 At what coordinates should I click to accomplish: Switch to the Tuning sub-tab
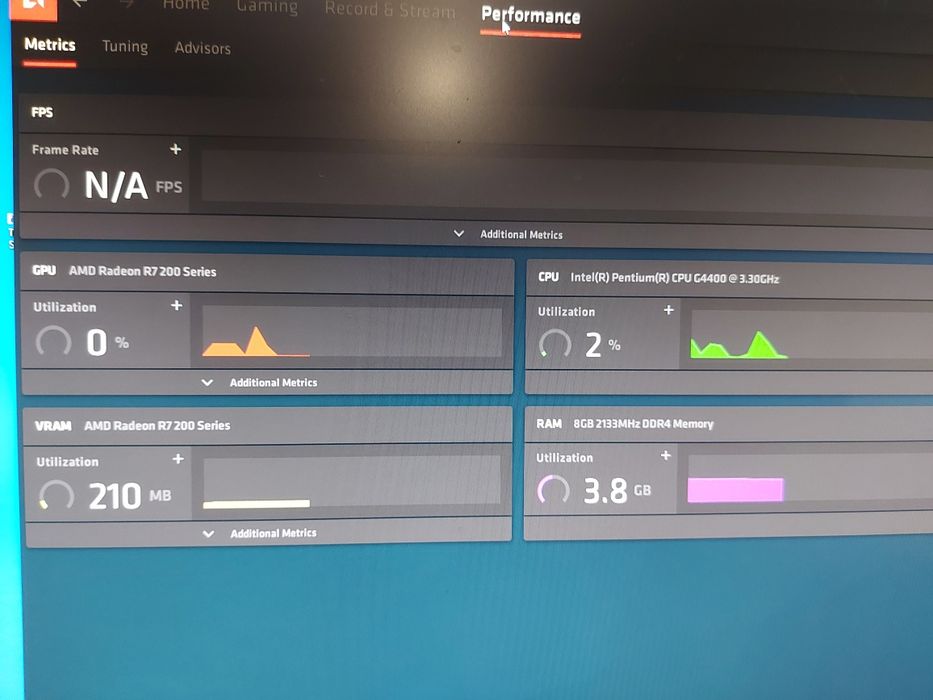(x=125, y=46)
